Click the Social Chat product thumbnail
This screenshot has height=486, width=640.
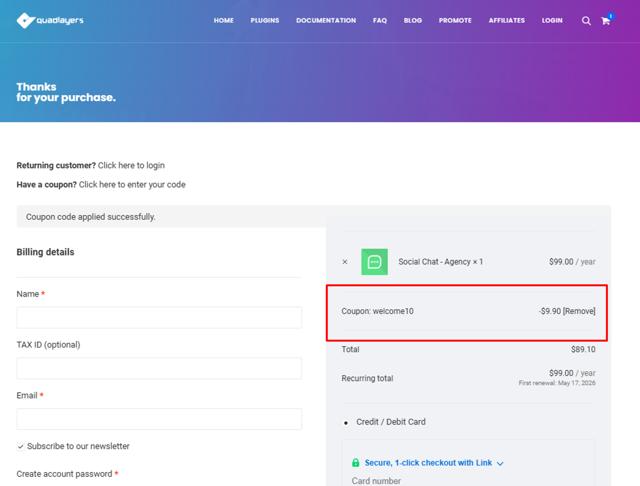(374, 262)
